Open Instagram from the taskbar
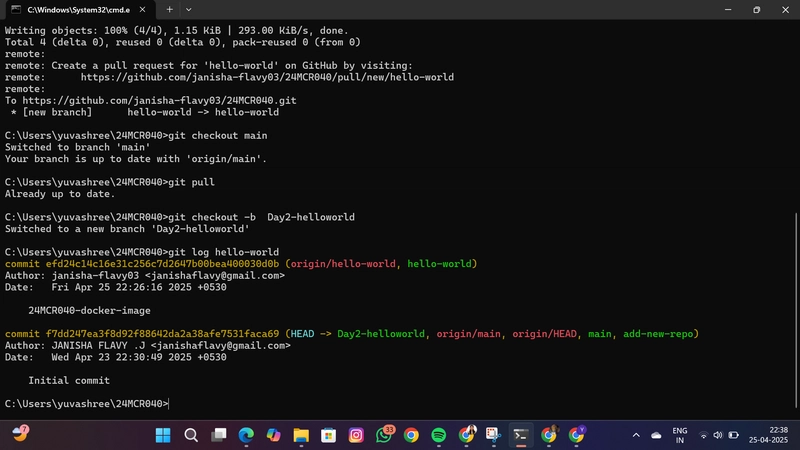The image size is (800, 450). coord(356,435)
